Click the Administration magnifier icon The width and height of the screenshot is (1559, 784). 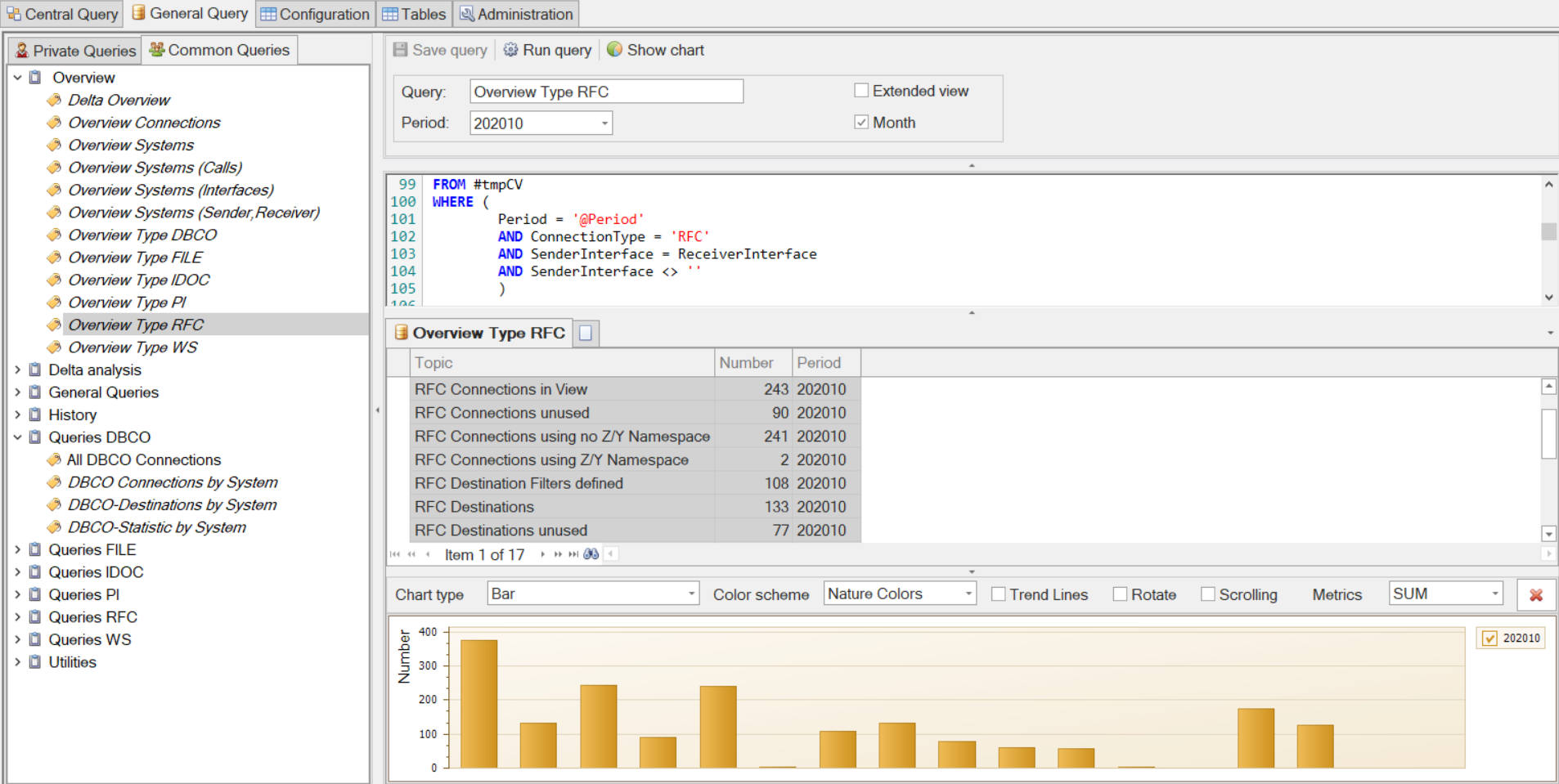[466, 14]
